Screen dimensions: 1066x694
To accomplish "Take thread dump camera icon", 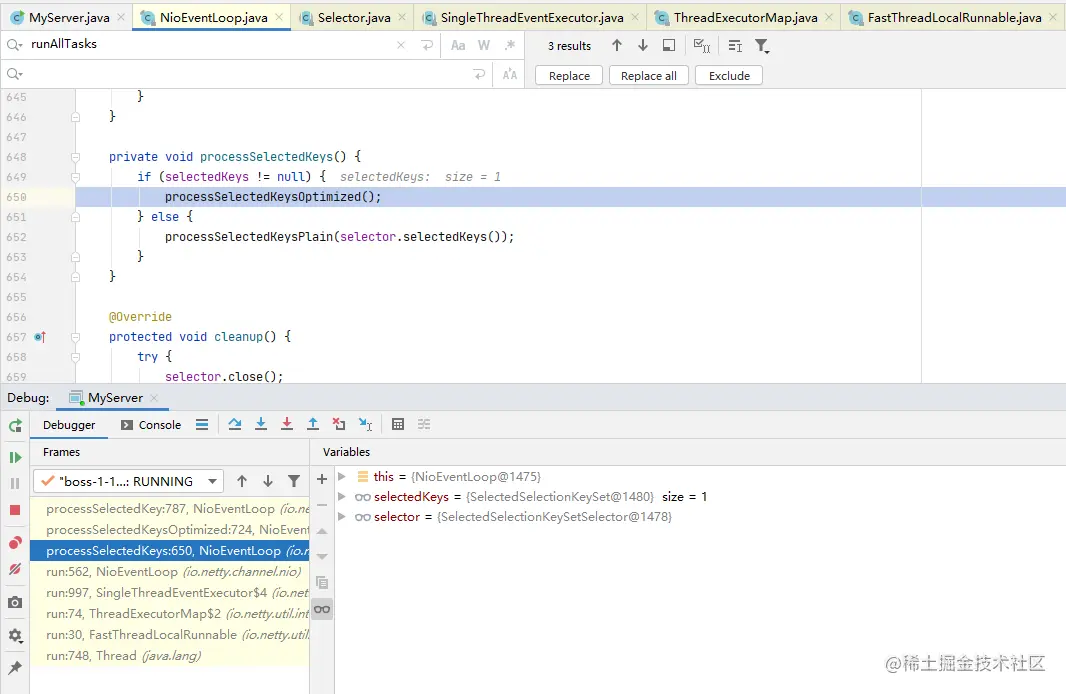I will point(15,602).
